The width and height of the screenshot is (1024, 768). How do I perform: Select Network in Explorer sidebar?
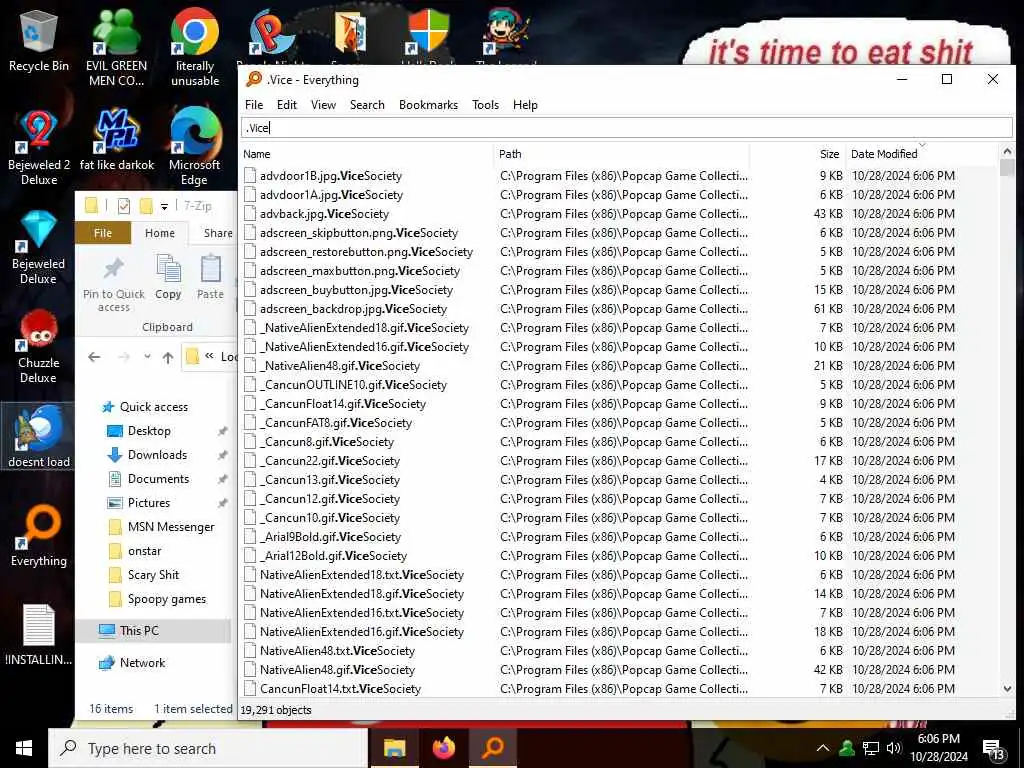click(142, 663)
